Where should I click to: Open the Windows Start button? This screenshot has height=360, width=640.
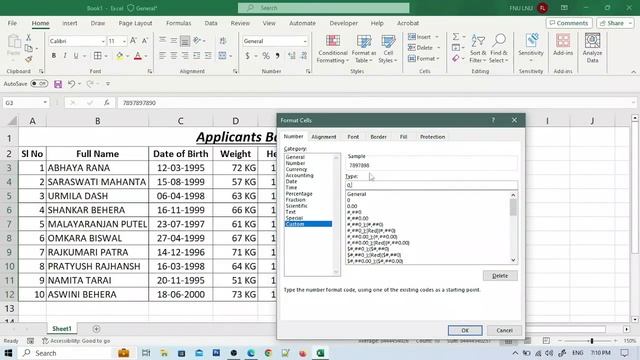[x=8, y=353]
